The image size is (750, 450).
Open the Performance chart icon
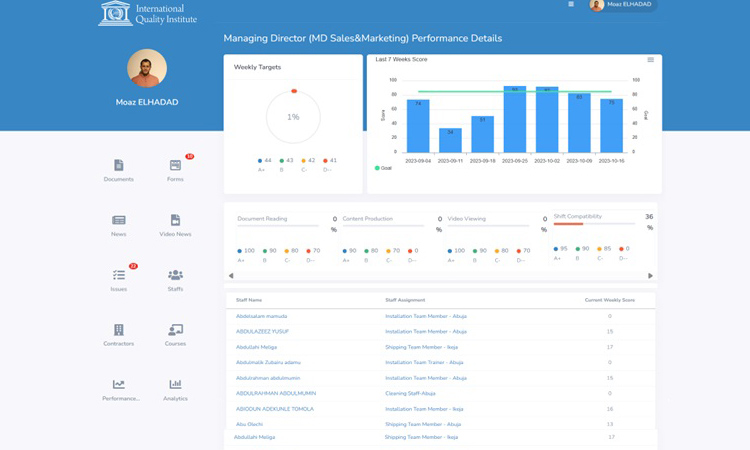click(119, 384)
